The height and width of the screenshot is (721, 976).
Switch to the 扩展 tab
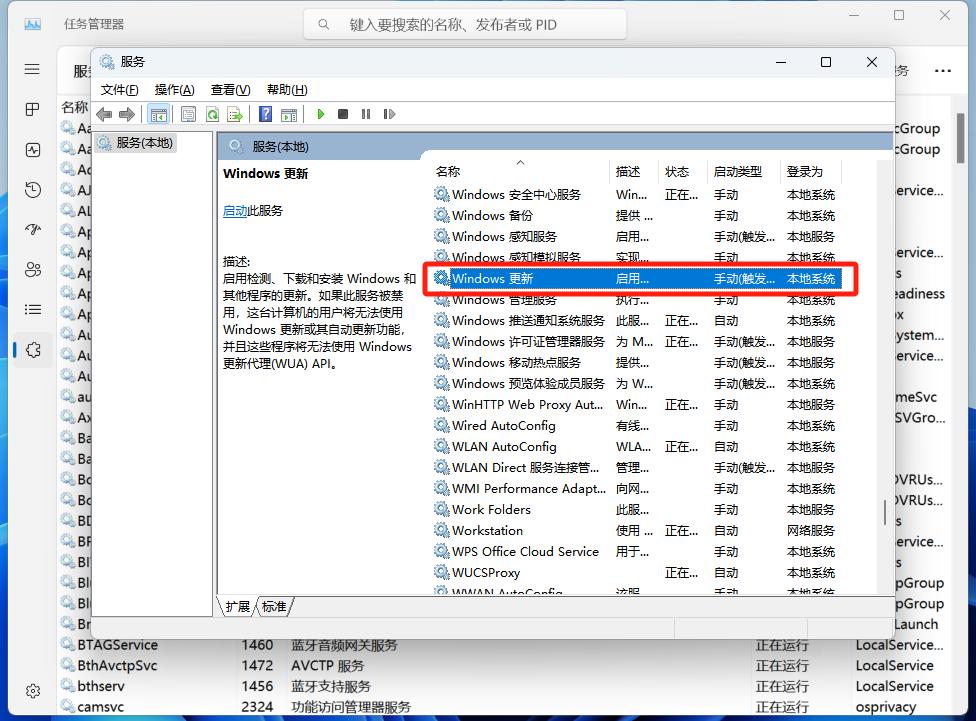point(237,606)
